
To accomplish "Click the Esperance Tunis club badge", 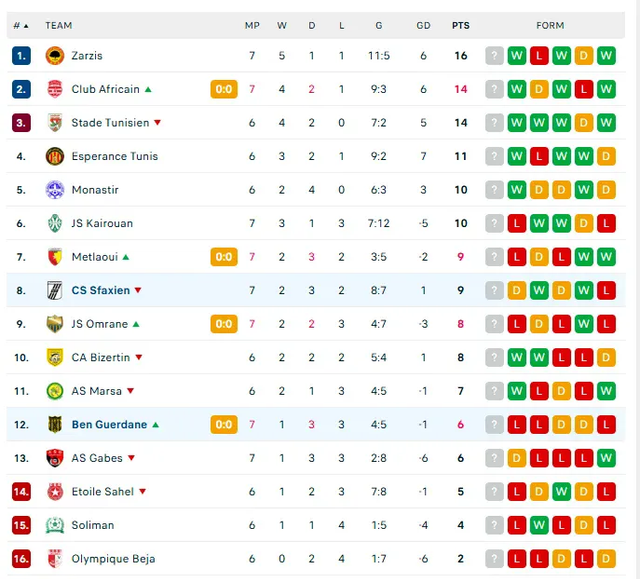I will click(55, 156).
